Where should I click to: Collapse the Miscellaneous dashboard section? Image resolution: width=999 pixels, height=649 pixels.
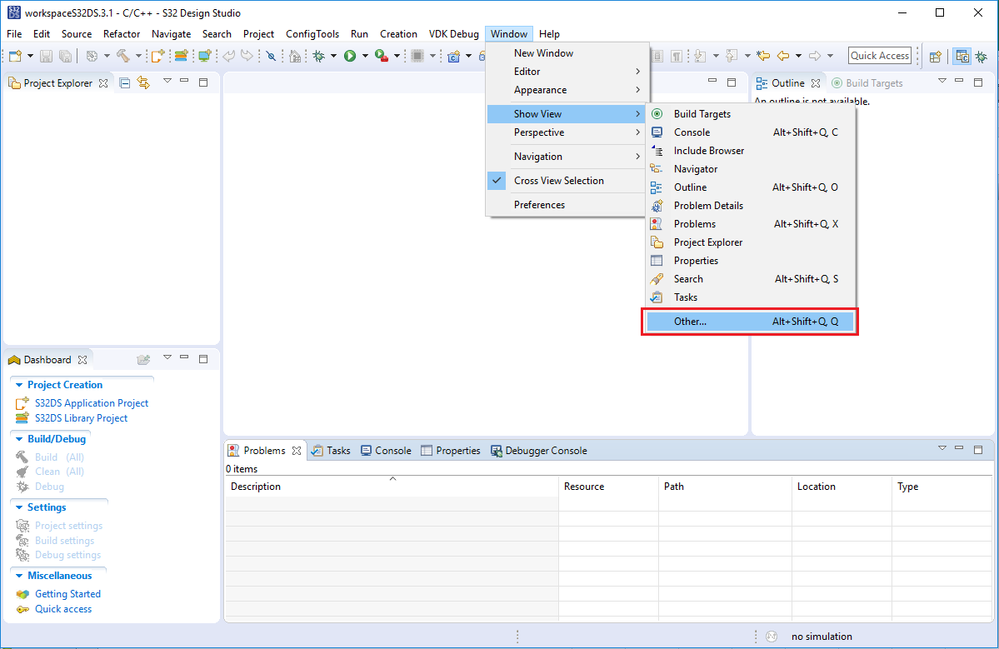[x=19, y=576]
